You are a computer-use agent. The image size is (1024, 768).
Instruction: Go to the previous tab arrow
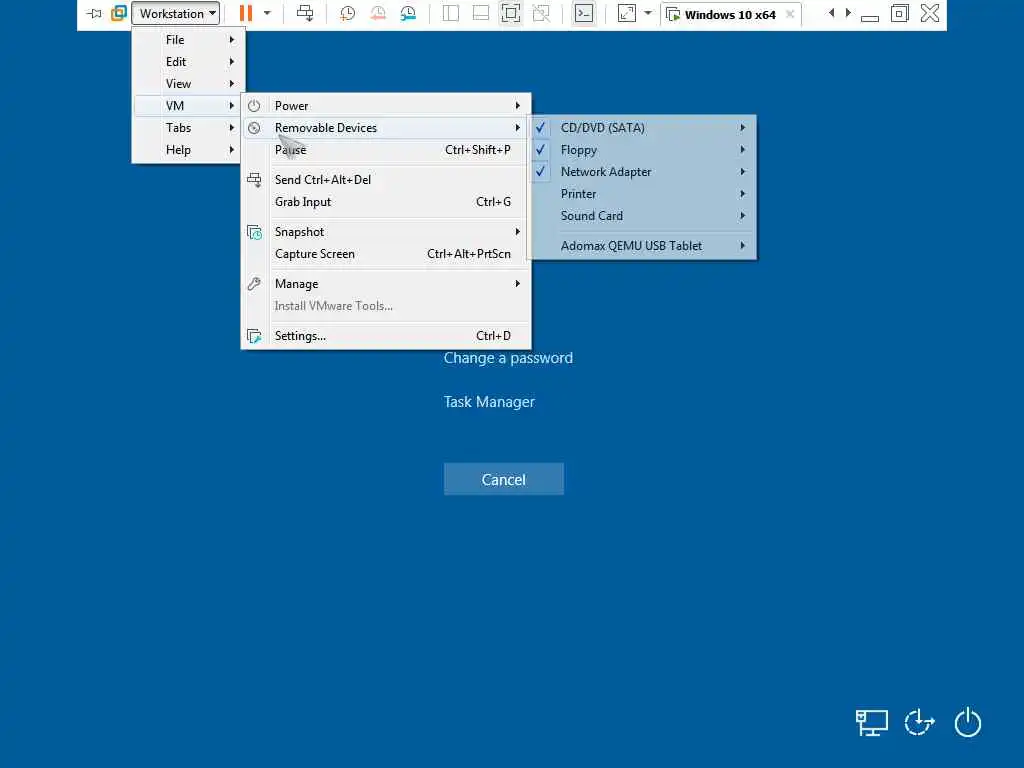pos(831,13)
